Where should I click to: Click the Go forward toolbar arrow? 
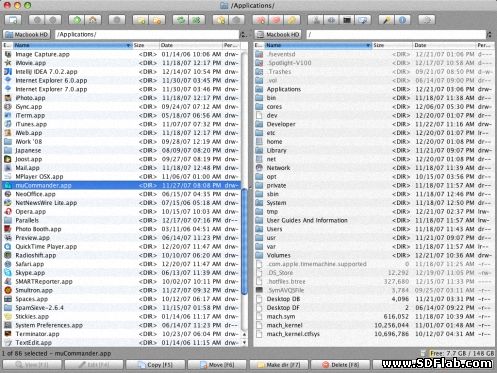tap(53, 20)
